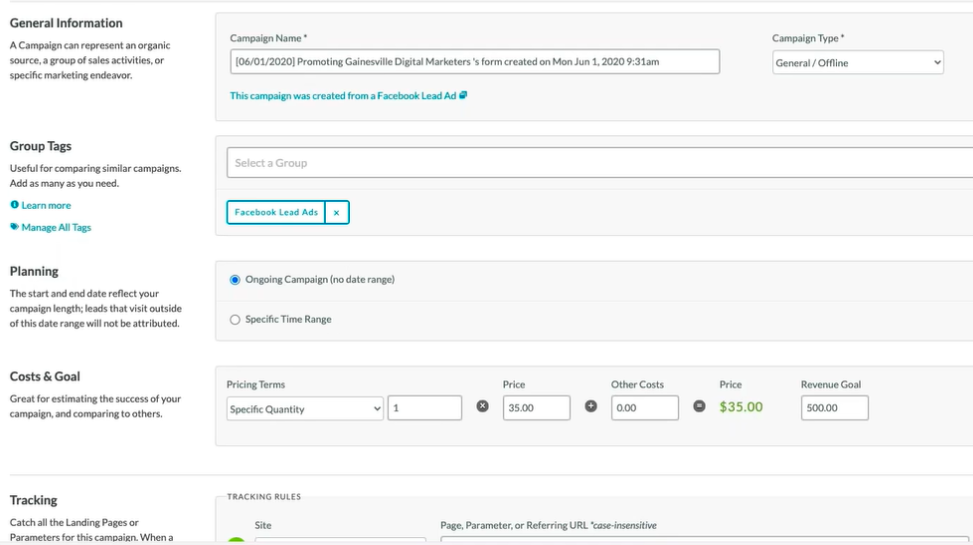Click the icon after Facebook Lead Ad link

(463, 96)
